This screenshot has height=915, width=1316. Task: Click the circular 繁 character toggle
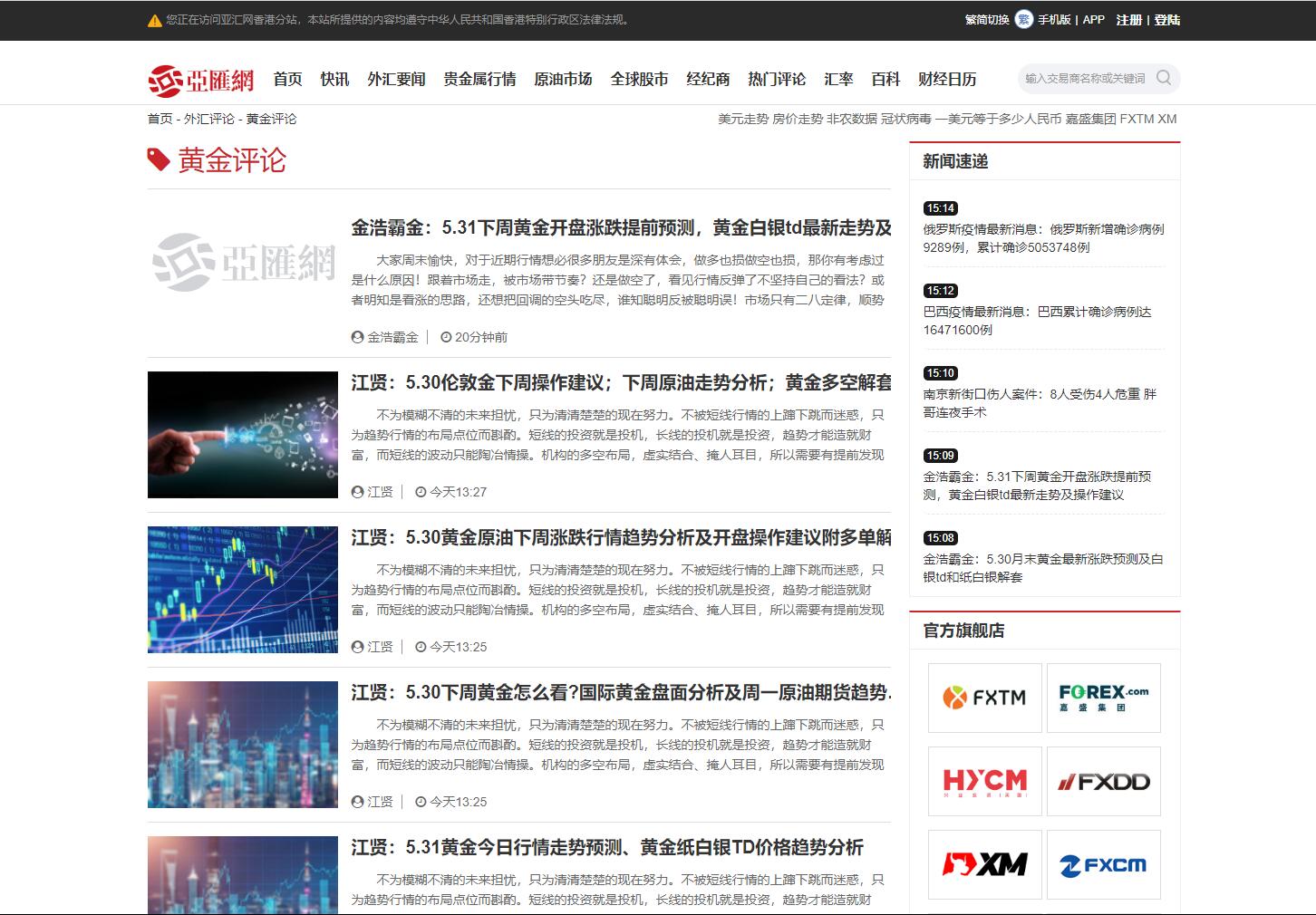pyautogui.click(x=1022, y=20)
